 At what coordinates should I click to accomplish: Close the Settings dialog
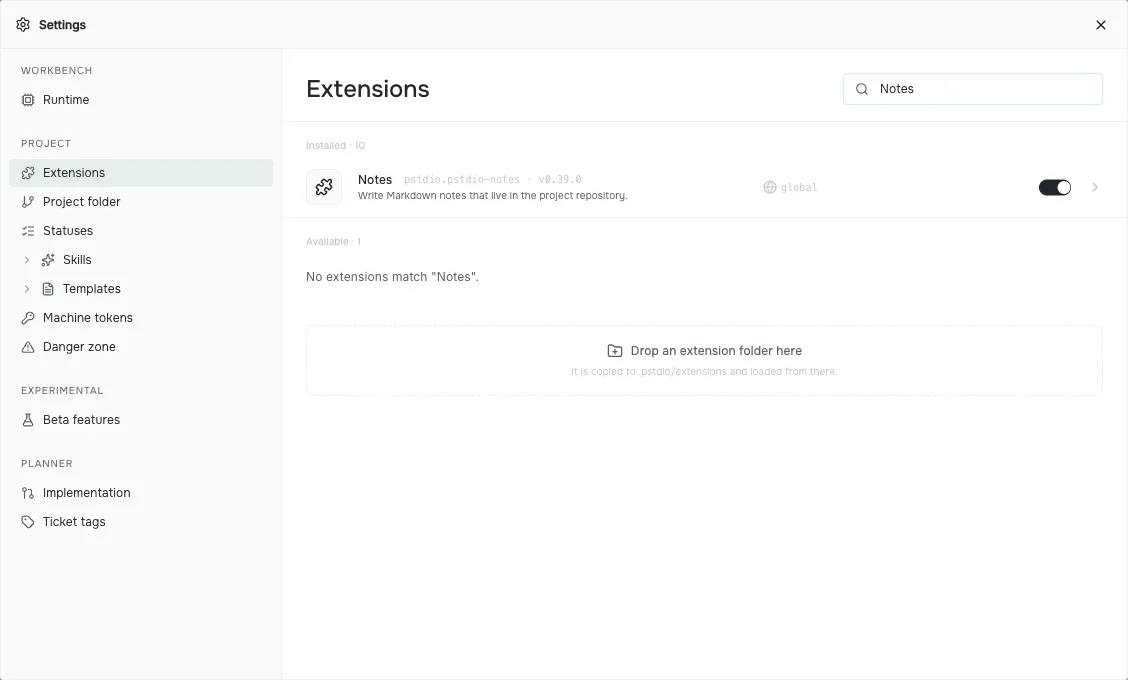coord(1101,25)
